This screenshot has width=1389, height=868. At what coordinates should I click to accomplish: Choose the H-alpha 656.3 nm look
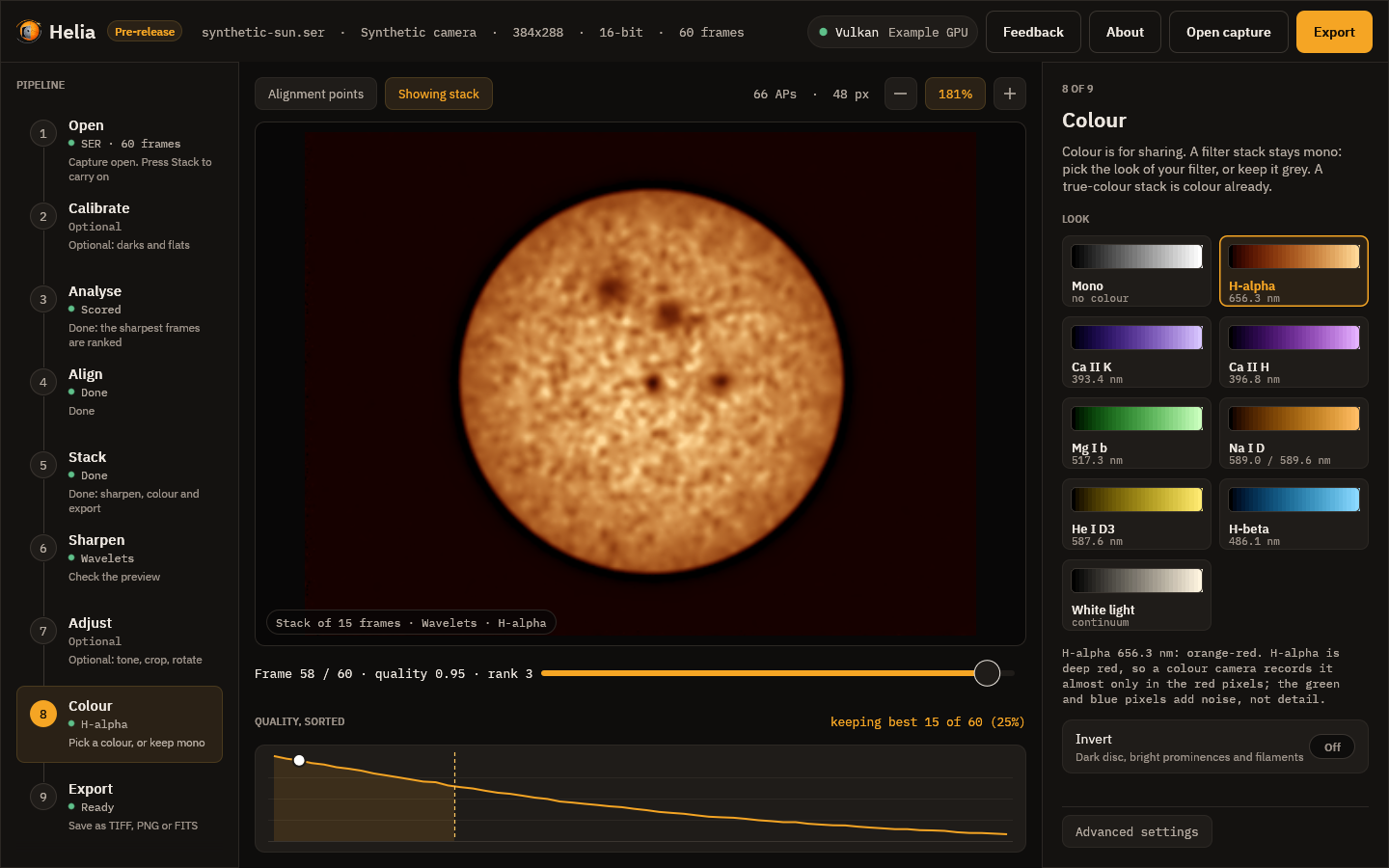tap(1294, 271)
